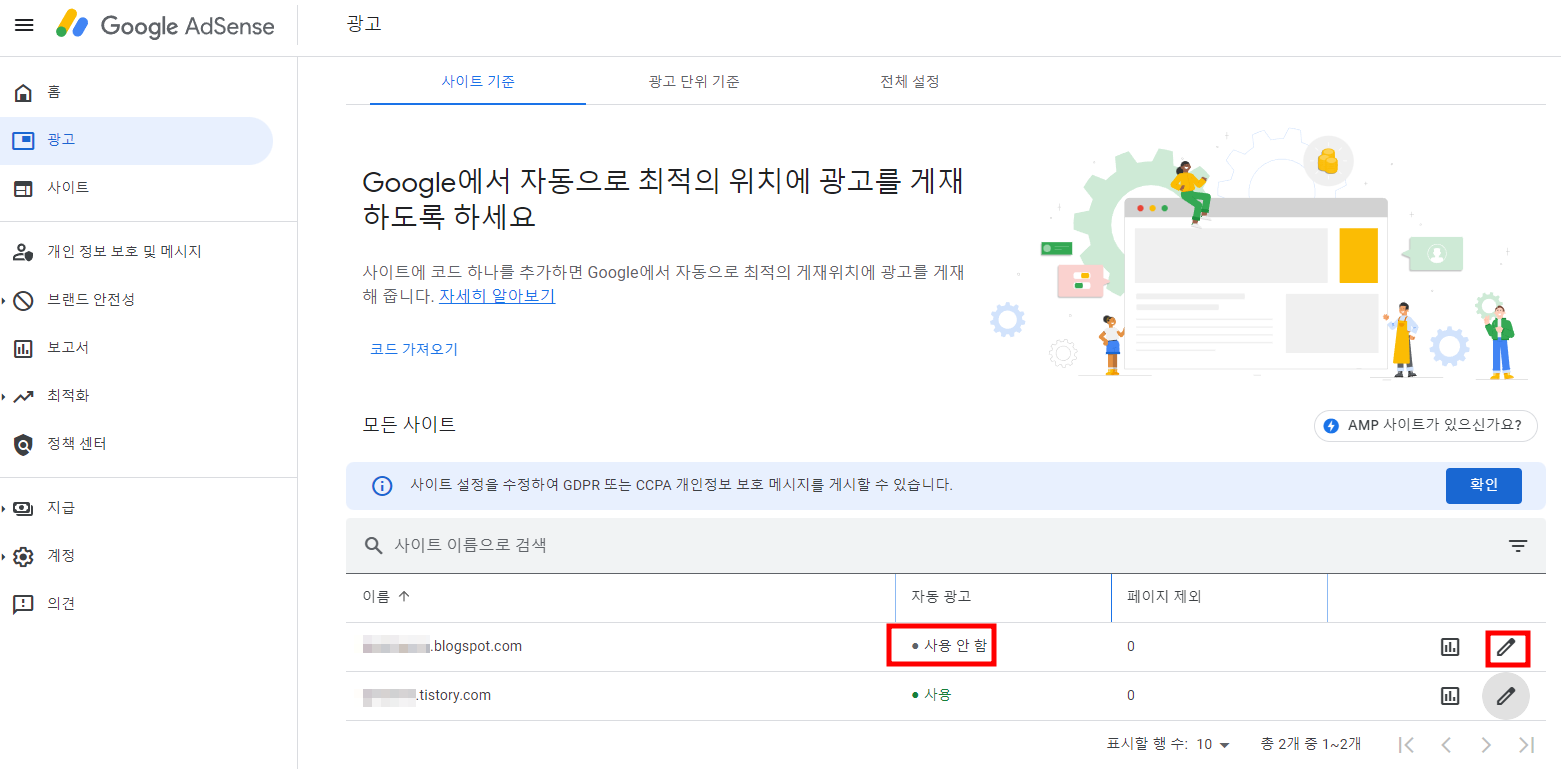Open the report icon for blogspot.com
1561x769 pixels.
(1450, 647)
